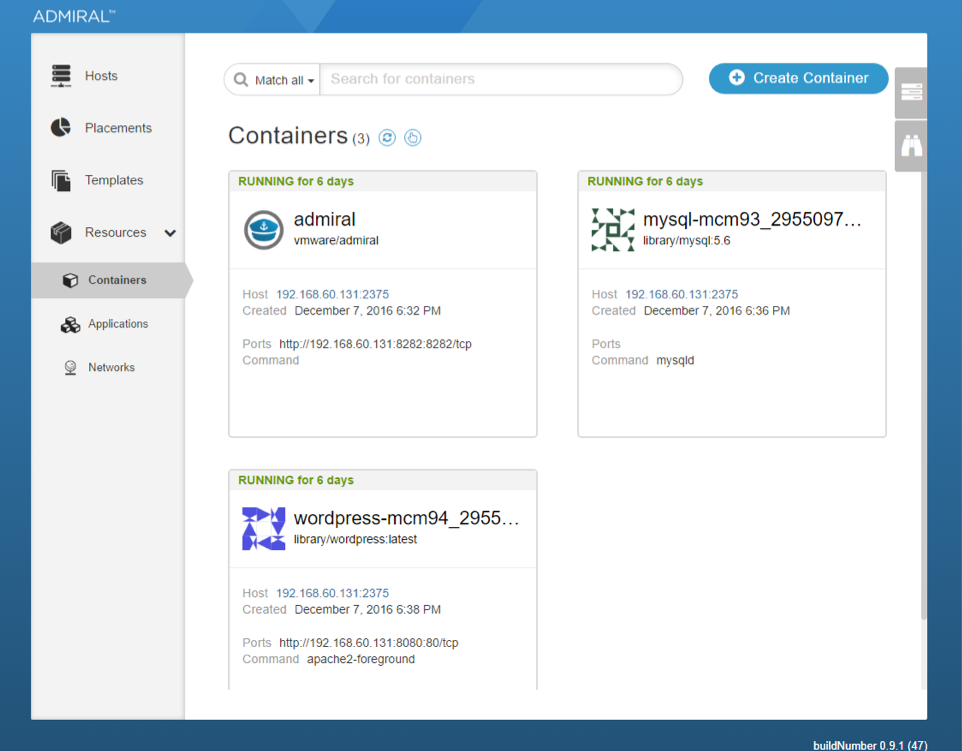Click December 7, 2016 6:36 PM date

(x=717, y=311)
